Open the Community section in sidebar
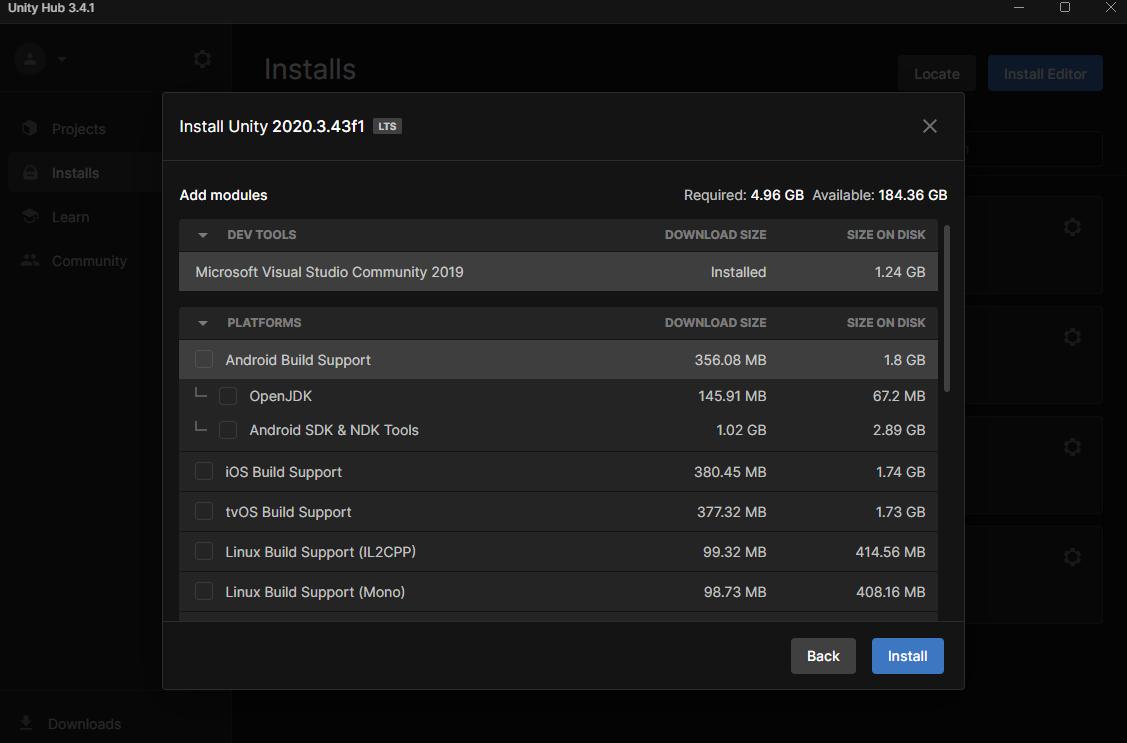 pyautogui.click(x=88, y=260)
